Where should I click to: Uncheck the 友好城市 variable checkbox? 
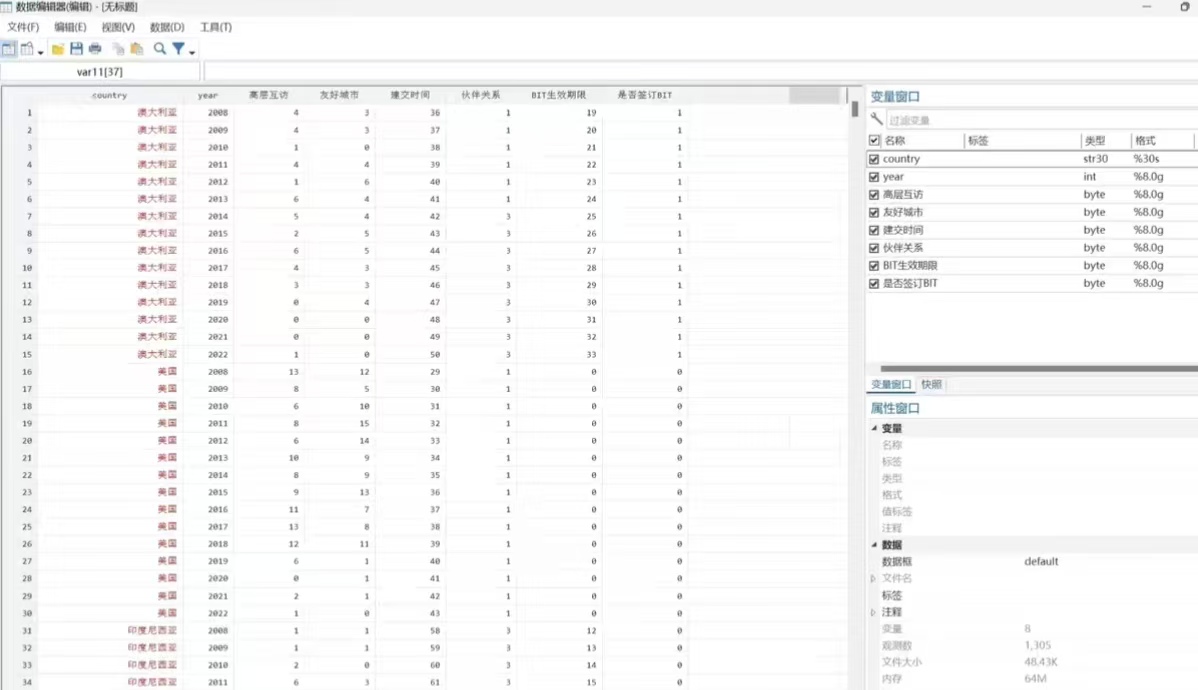874,212
